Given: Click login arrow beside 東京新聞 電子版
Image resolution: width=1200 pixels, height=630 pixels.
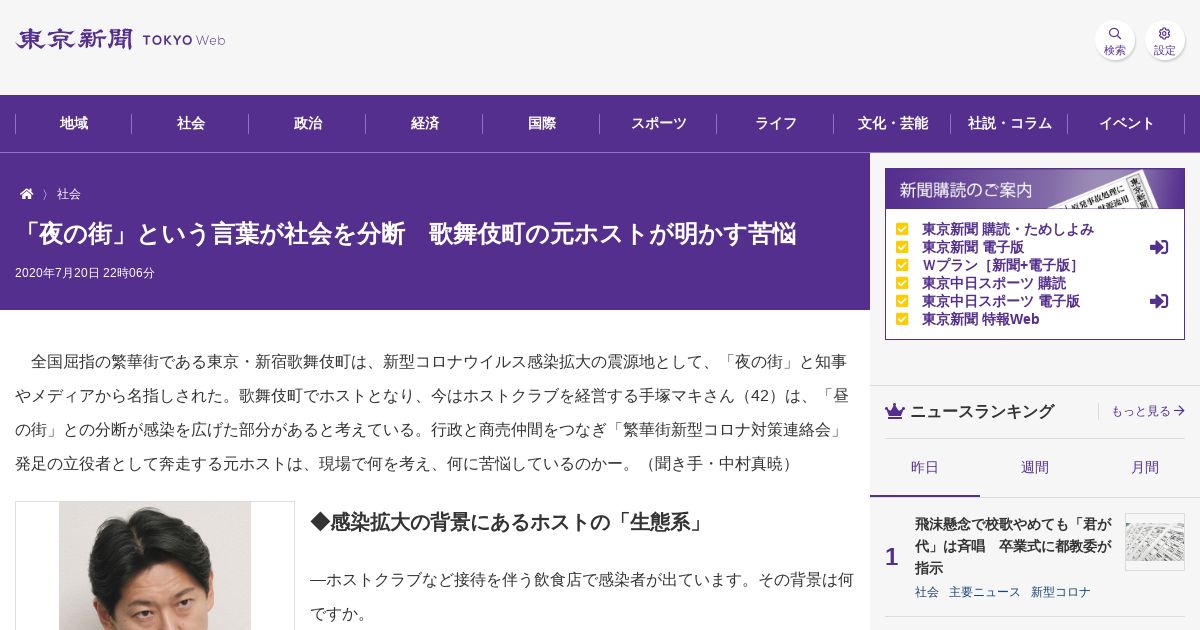Looking at the screenshot, I should tap(1159, 247).
